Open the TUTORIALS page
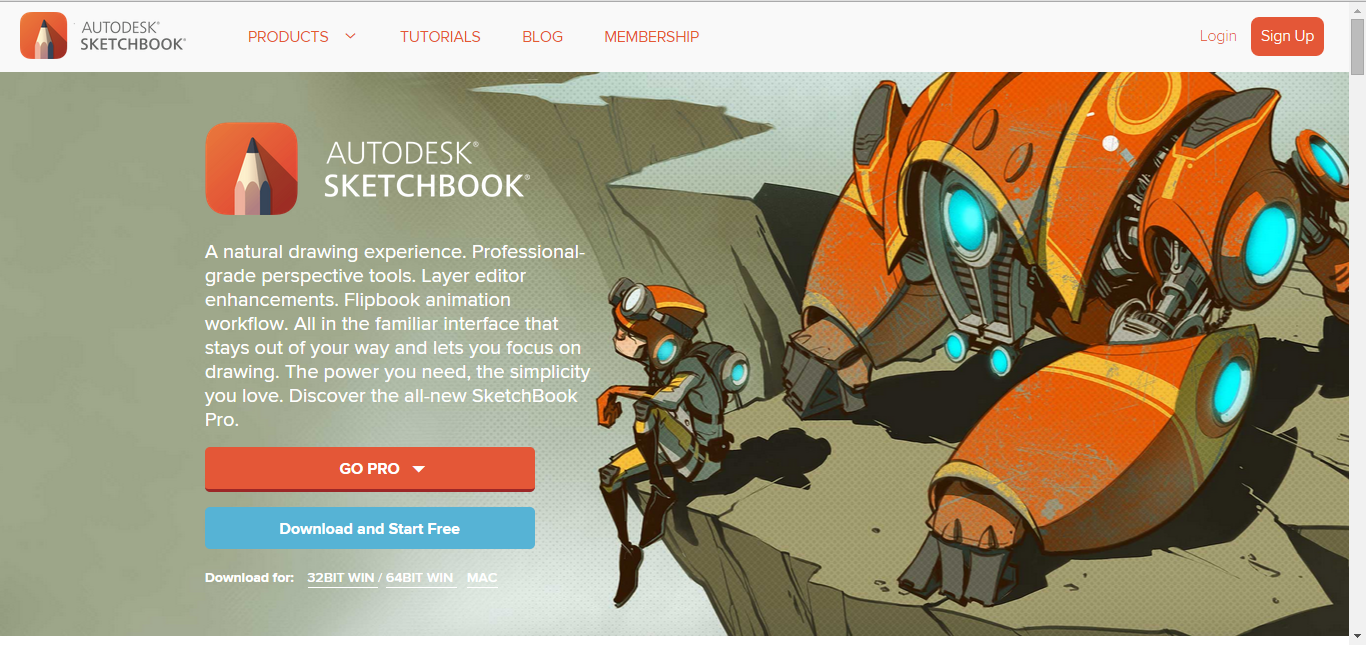The image size is (1366, 645). click(440, 37)
